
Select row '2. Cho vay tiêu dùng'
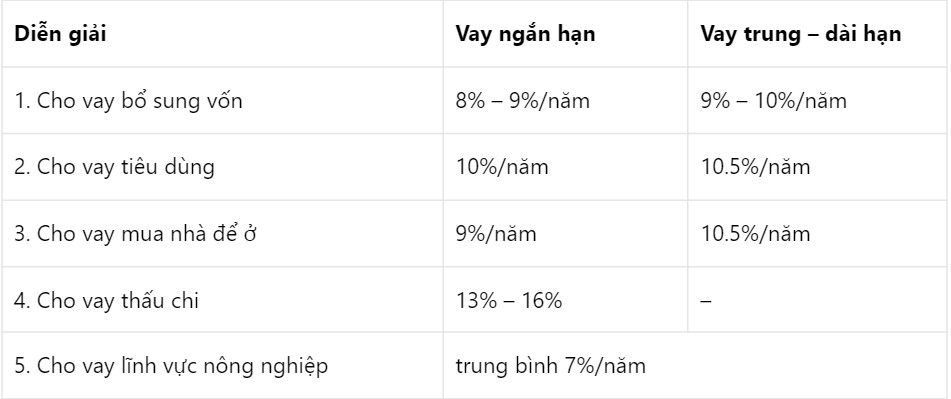coord(476,167)
